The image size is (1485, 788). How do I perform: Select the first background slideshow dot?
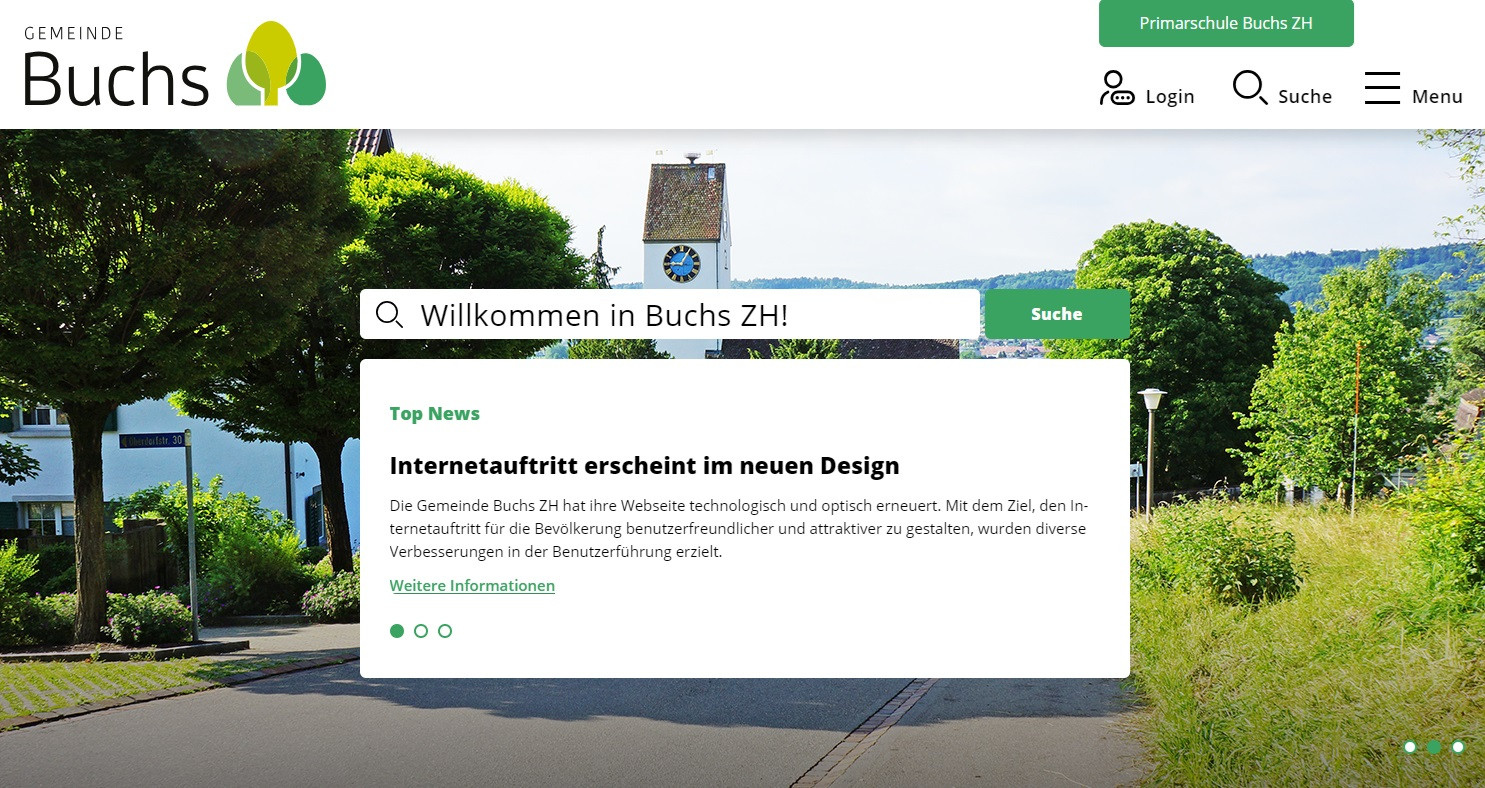tap(1410, 747)
